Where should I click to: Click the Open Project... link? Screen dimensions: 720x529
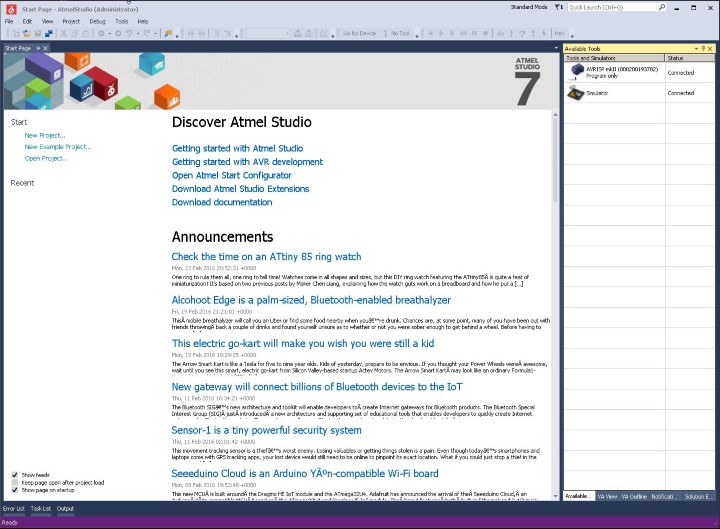[x=46, y=158]
